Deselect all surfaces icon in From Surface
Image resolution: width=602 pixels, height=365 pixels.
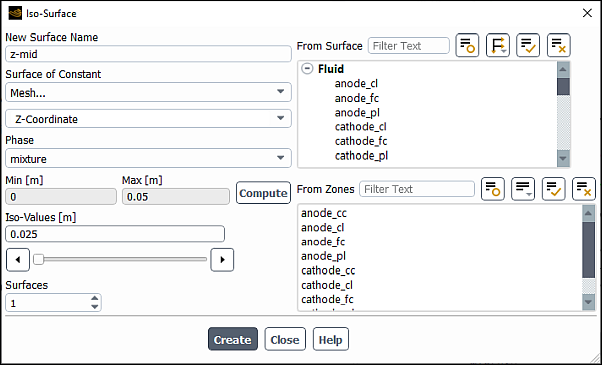click(559, 46)
